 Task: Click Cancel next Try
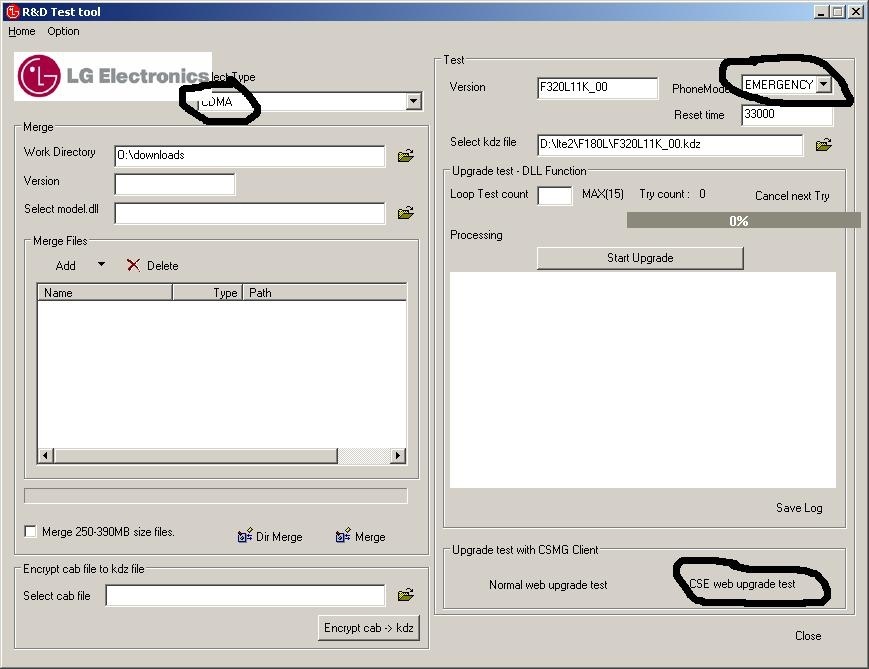(792, 196)
